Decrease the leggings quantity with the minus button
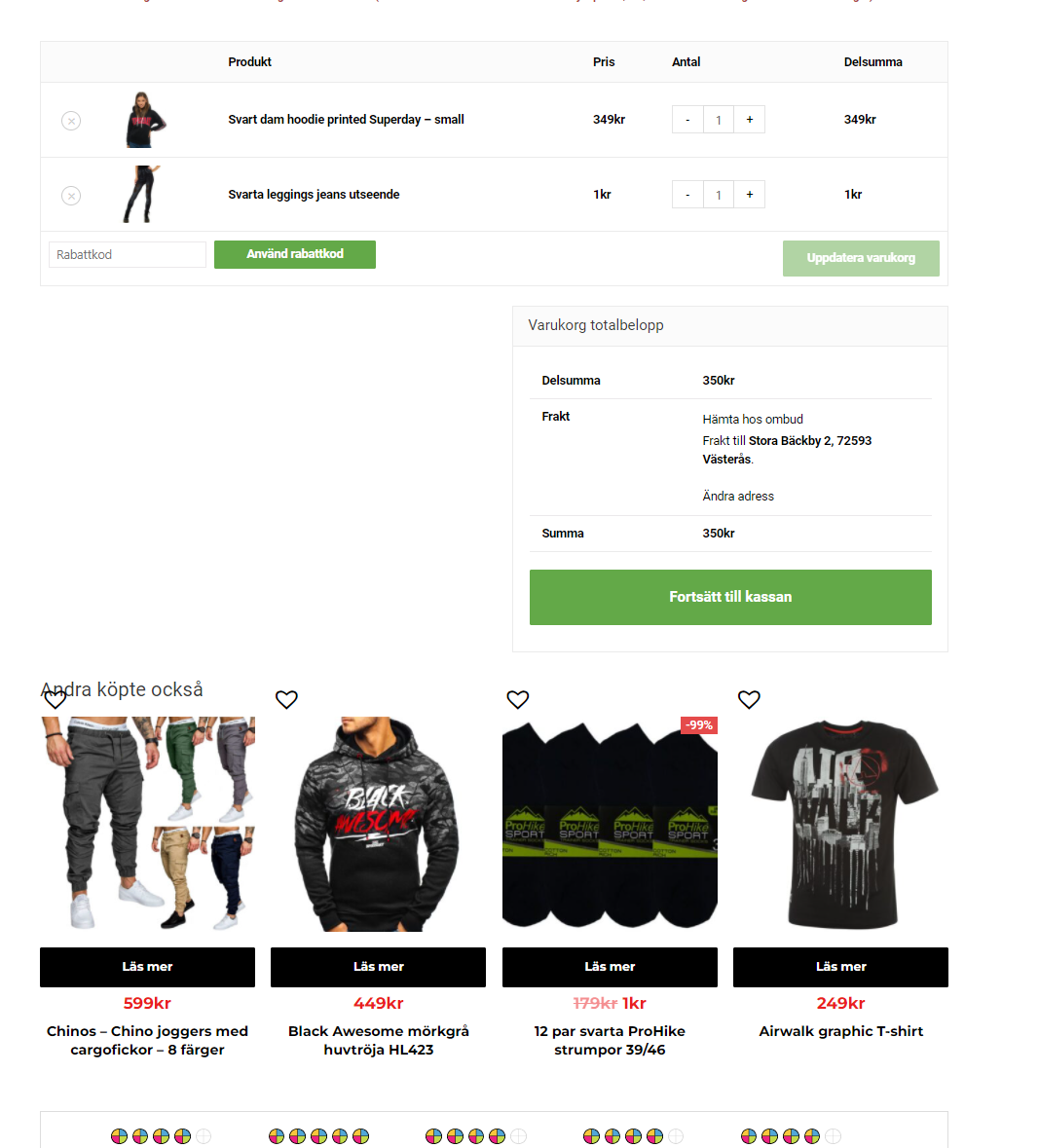Viewport: 1039px width, 1148px height. pyautogui.click(x=687, y=194)
